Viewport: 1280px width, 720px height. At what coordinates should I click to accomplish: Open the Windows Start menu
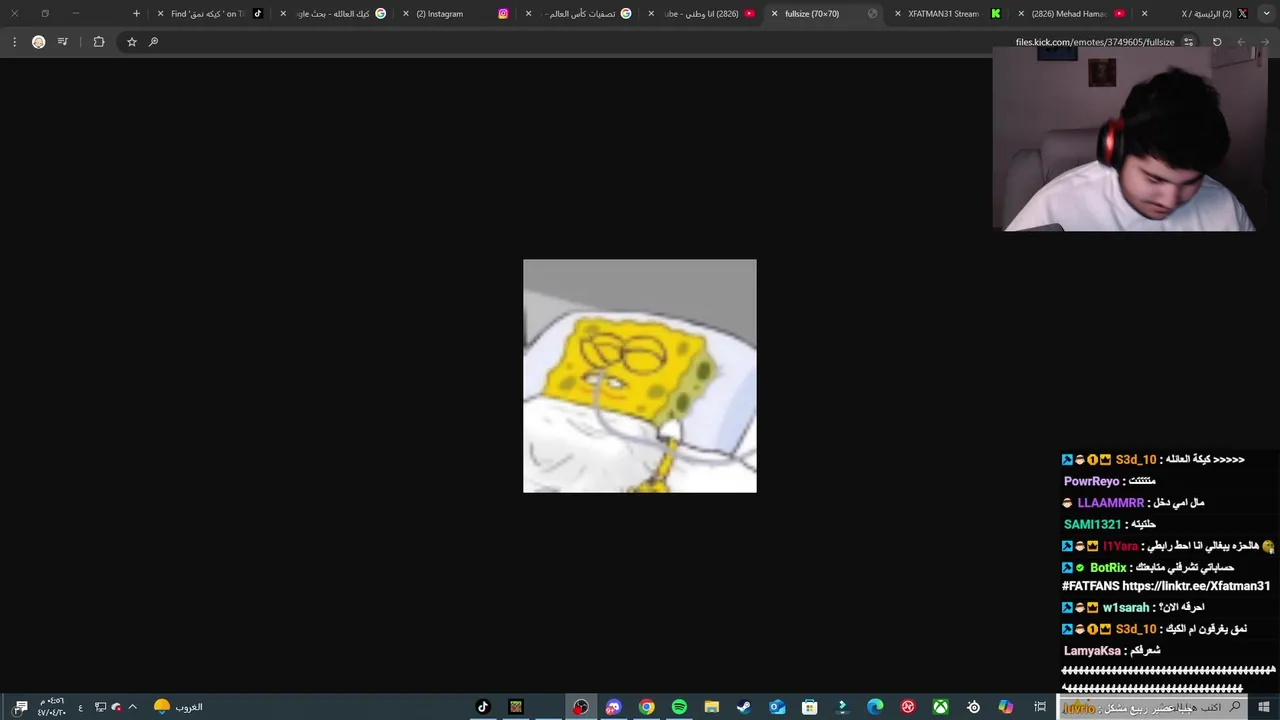click(x=1264, y=707)
